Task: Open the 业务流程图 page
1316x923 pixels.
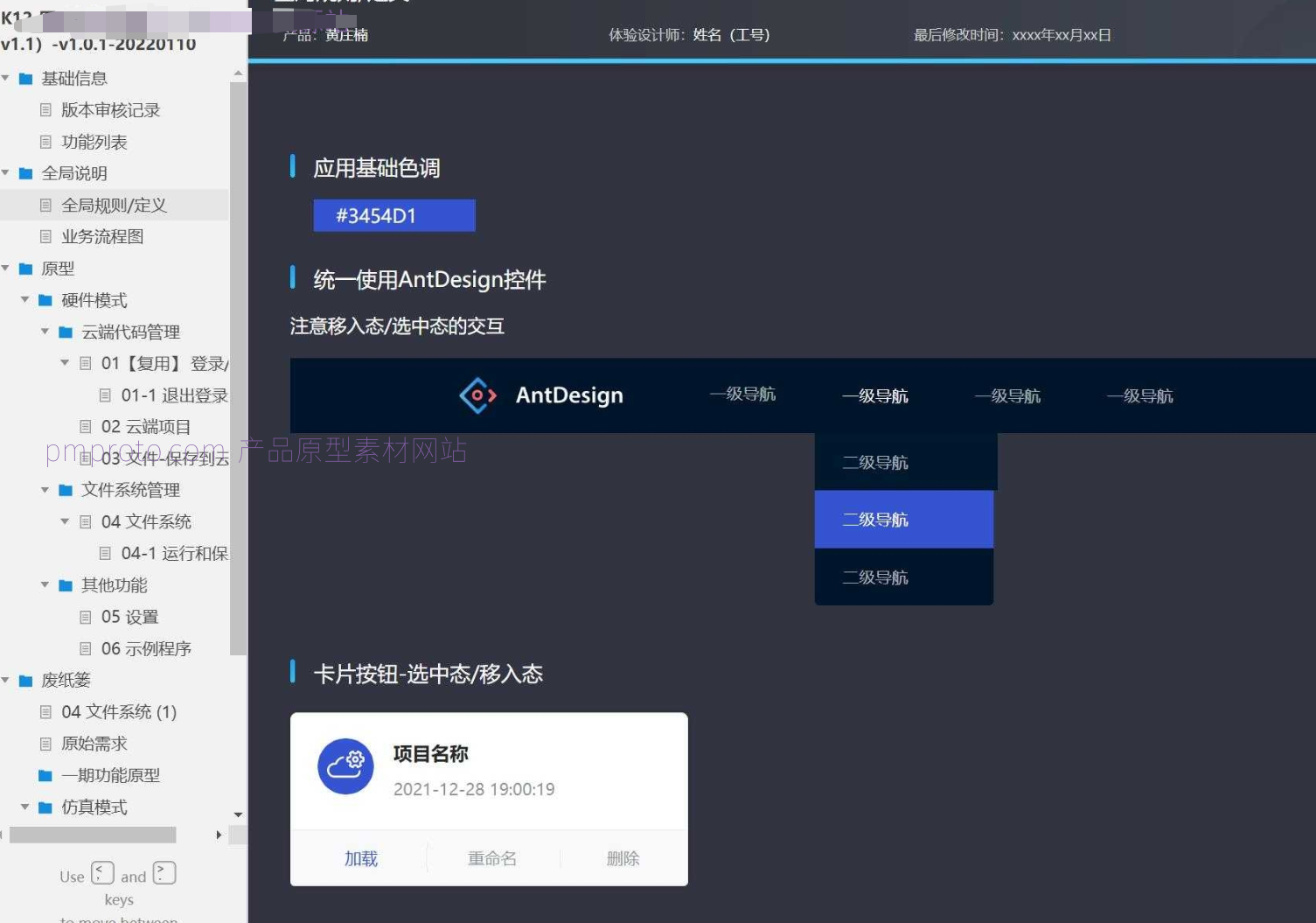Action: pyautogui.click(x=102, y=236)
